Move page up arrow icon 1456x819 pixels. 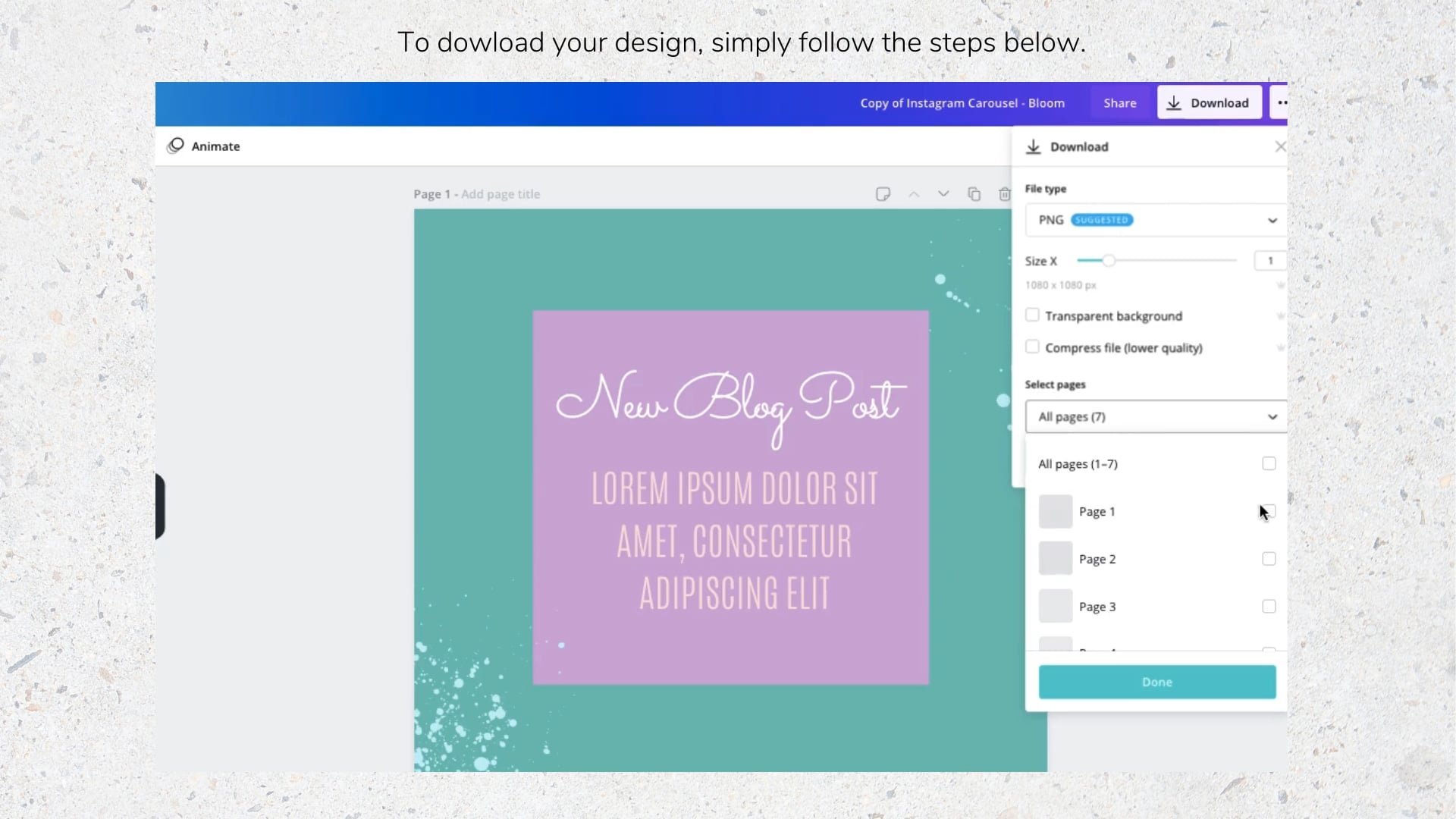point(914,194)
